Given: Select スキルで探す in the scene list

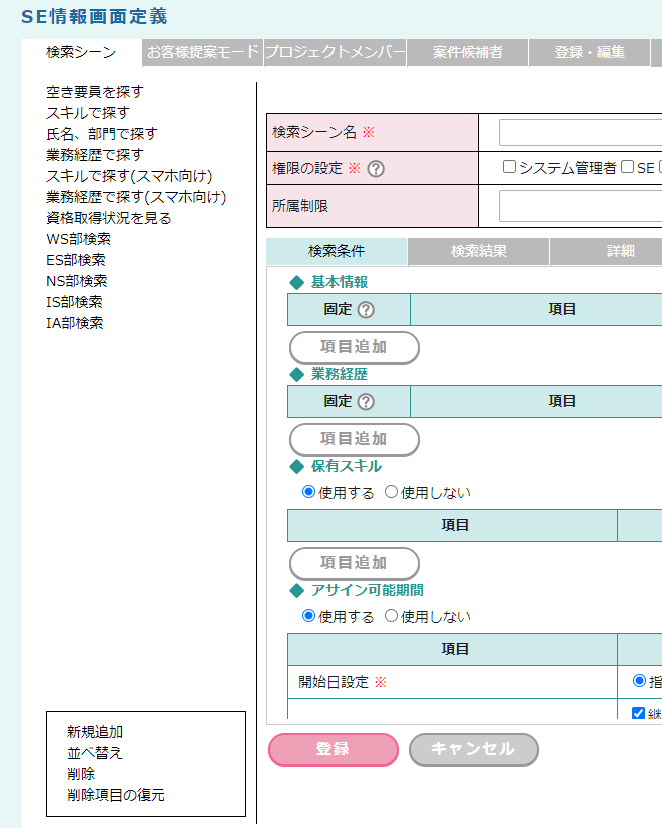Looking at the screenshot, I should 87,113.
